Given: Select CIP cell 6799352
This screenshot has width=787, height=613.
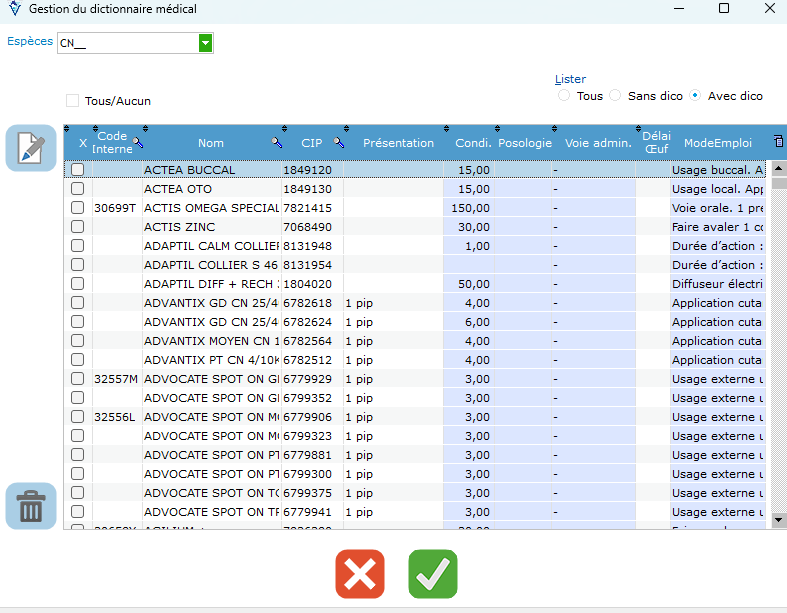Looking at the screenshot, I should point(312,398).
